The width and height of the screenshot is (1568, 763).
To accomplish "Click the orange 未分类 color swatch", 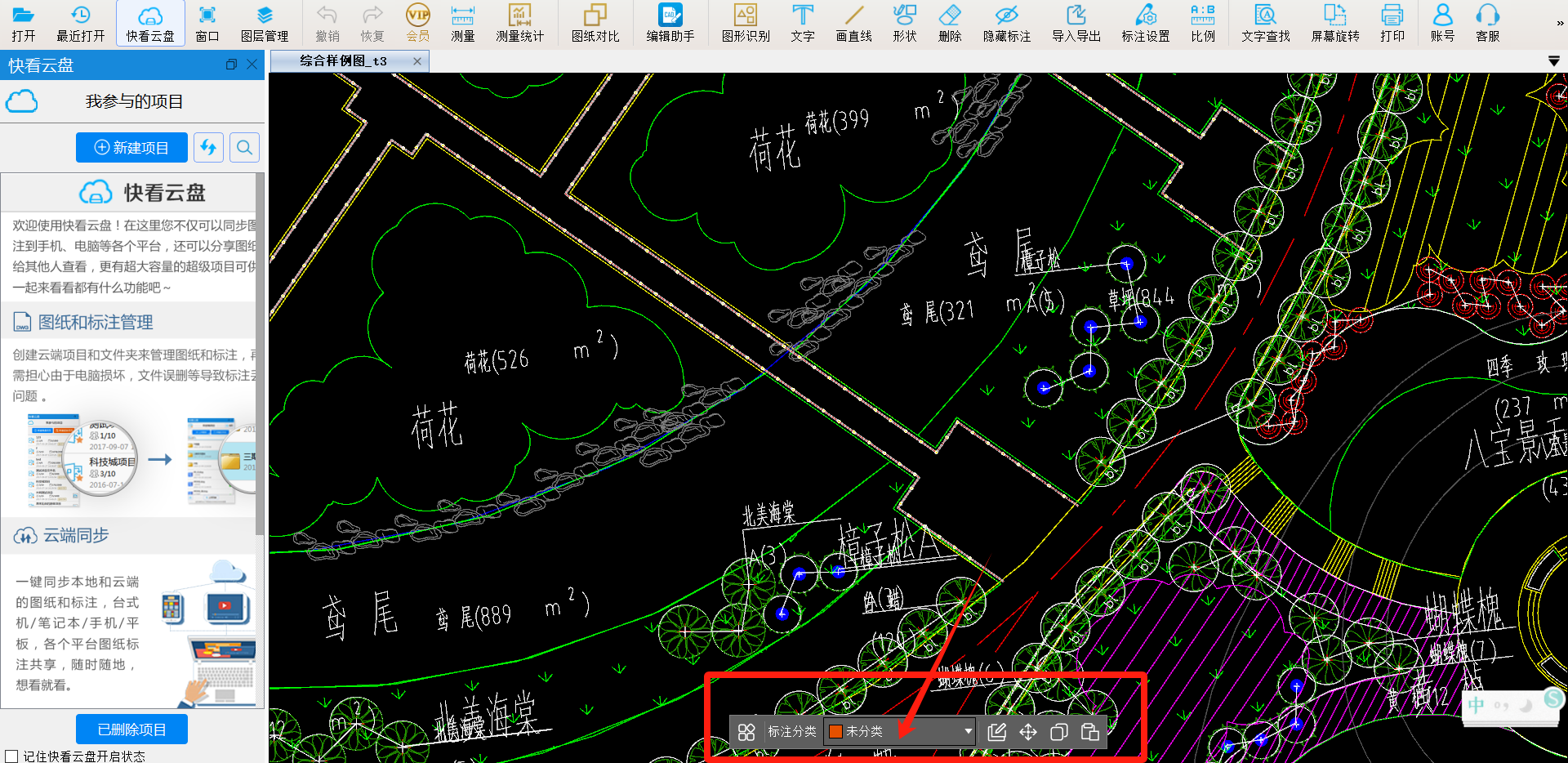I will pos(835,731).
